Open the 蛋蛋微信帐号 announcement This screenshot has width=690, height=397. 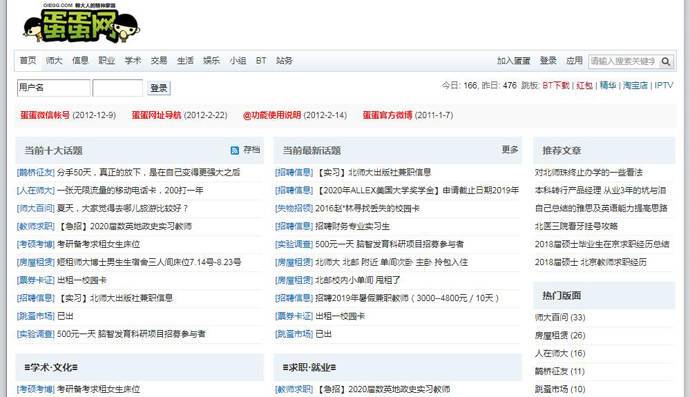(45, 115)
